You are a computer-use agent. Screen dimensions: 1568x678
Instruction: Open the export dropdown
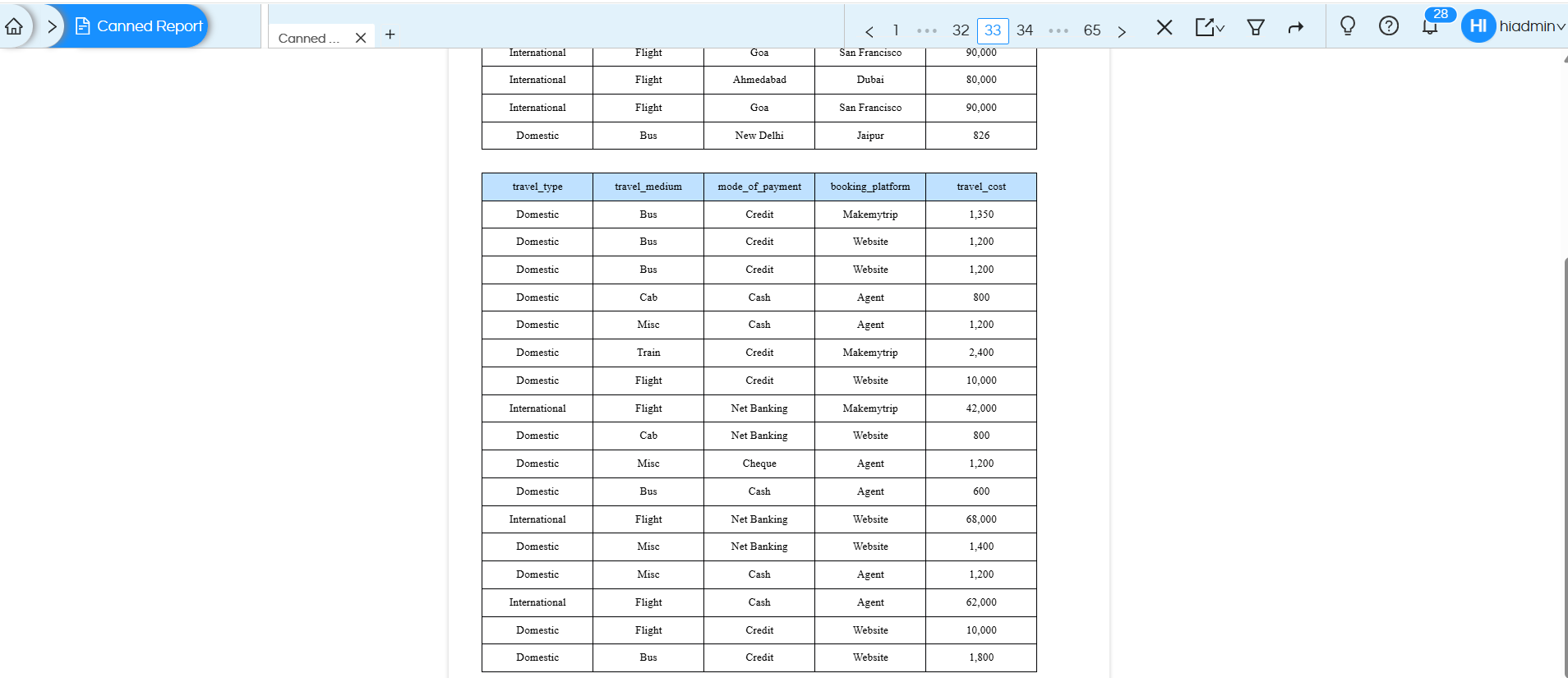(1210, 27)
